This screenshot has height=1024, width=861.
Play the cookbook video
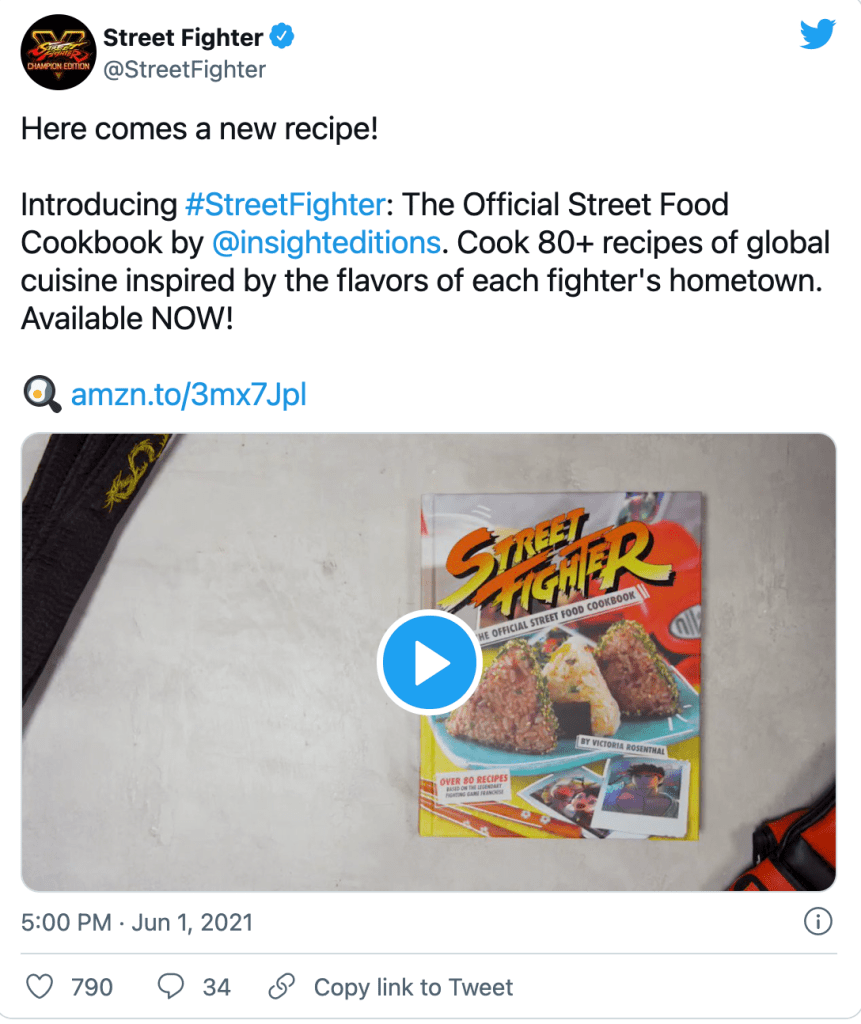click(x=429, y=662)
